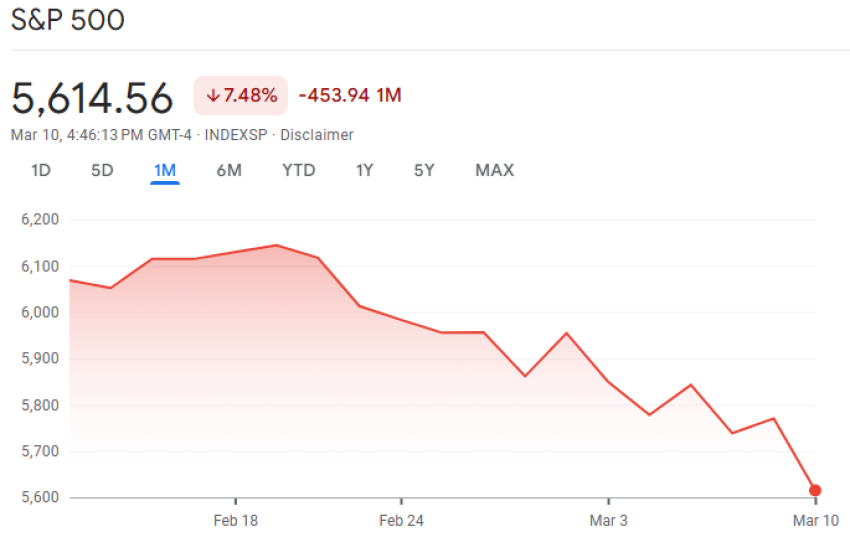Select the 5D time range tab
Image resolution: width=850 pixels, height=537 pixels.
tap(102, 170)
